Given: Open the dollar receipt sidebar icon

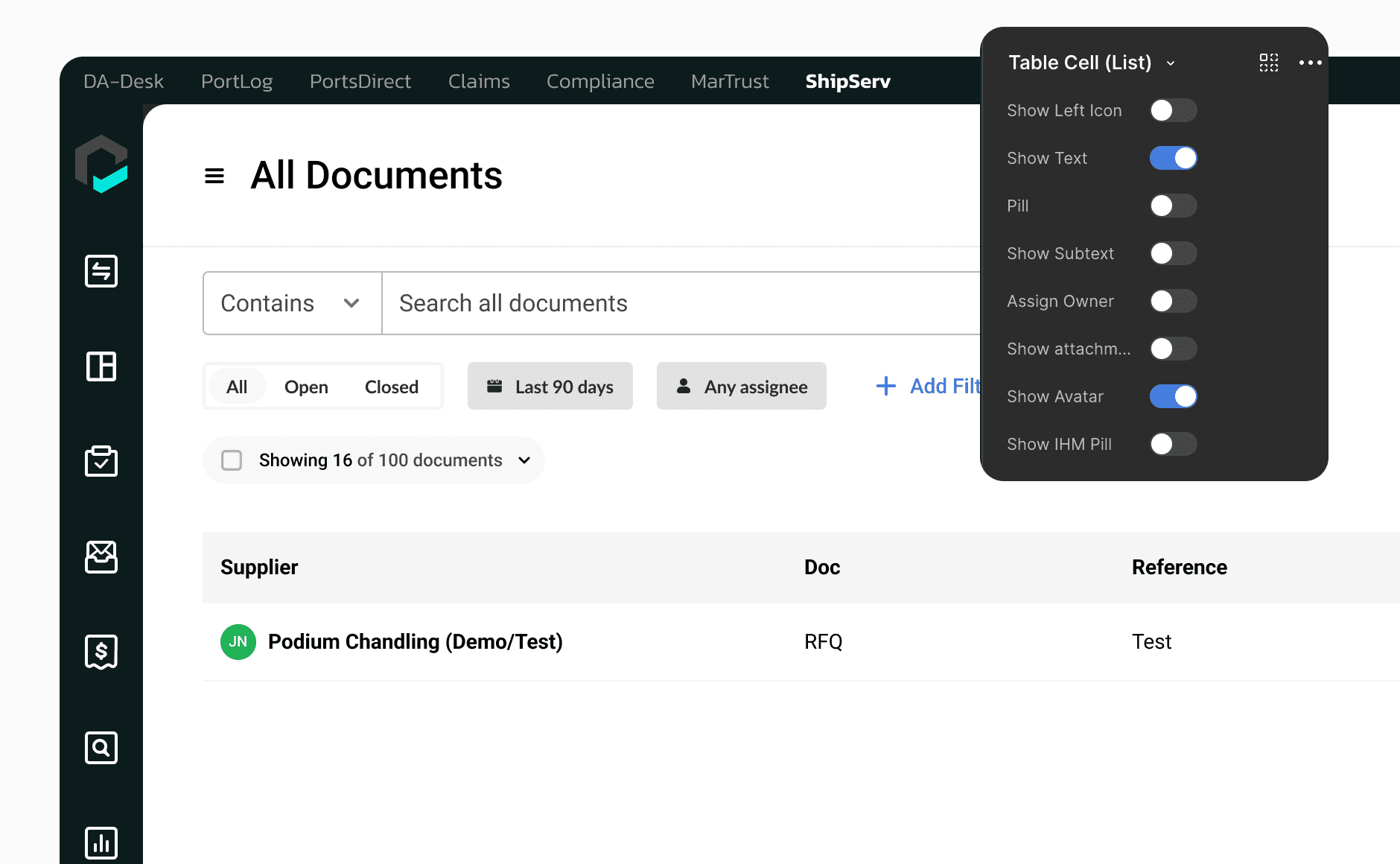Looking at the screenshot, I should [x=101, y=652].
